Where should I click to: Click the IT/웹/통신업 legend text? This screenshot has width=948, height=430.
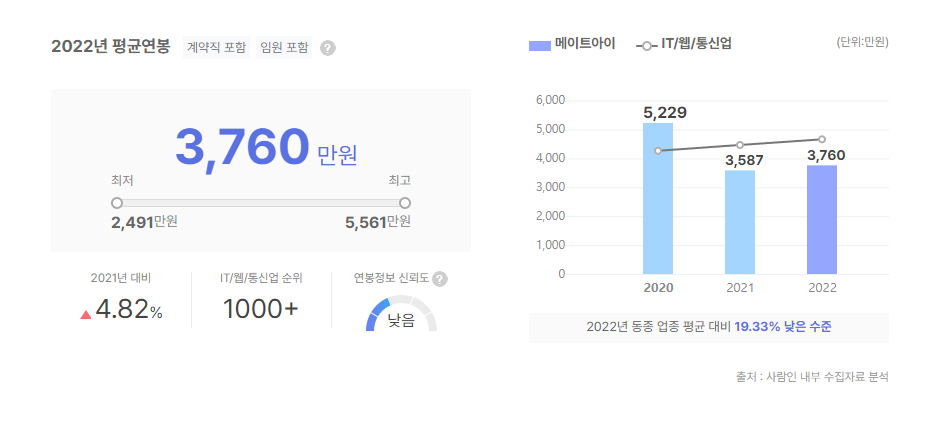[695, 44]
